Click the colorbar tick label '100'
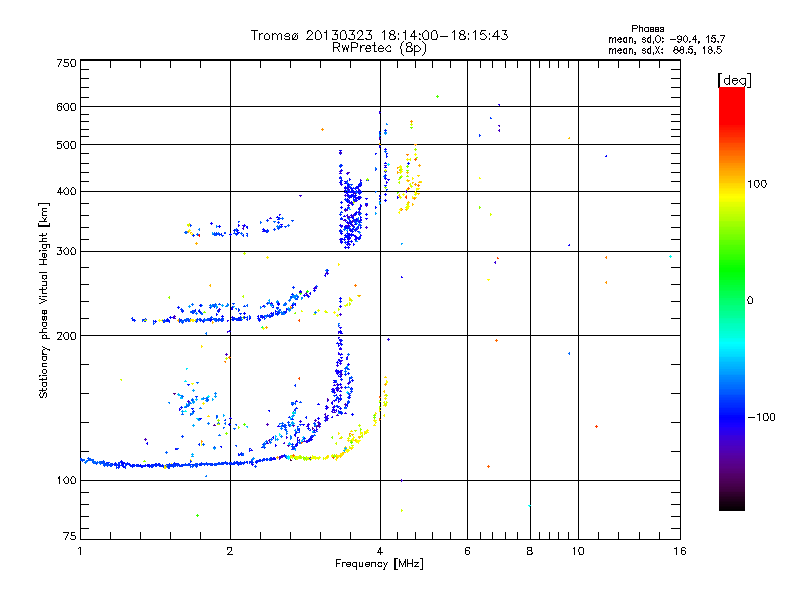Image resolution: width=800 pixels, height=600 pixels. click(x=757, y=184)
